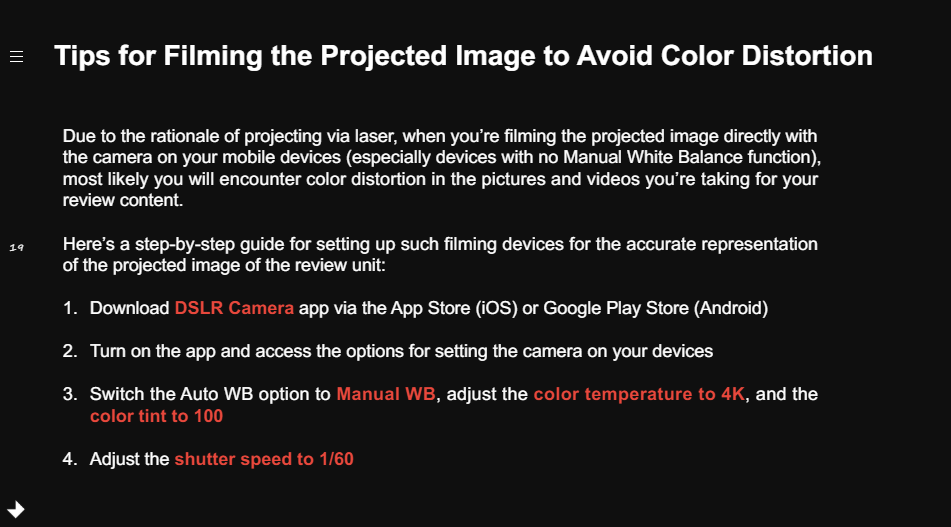Click "color temperature to 4K" highlighted text
Screen dimensions: 951x527
pos(639,394)
